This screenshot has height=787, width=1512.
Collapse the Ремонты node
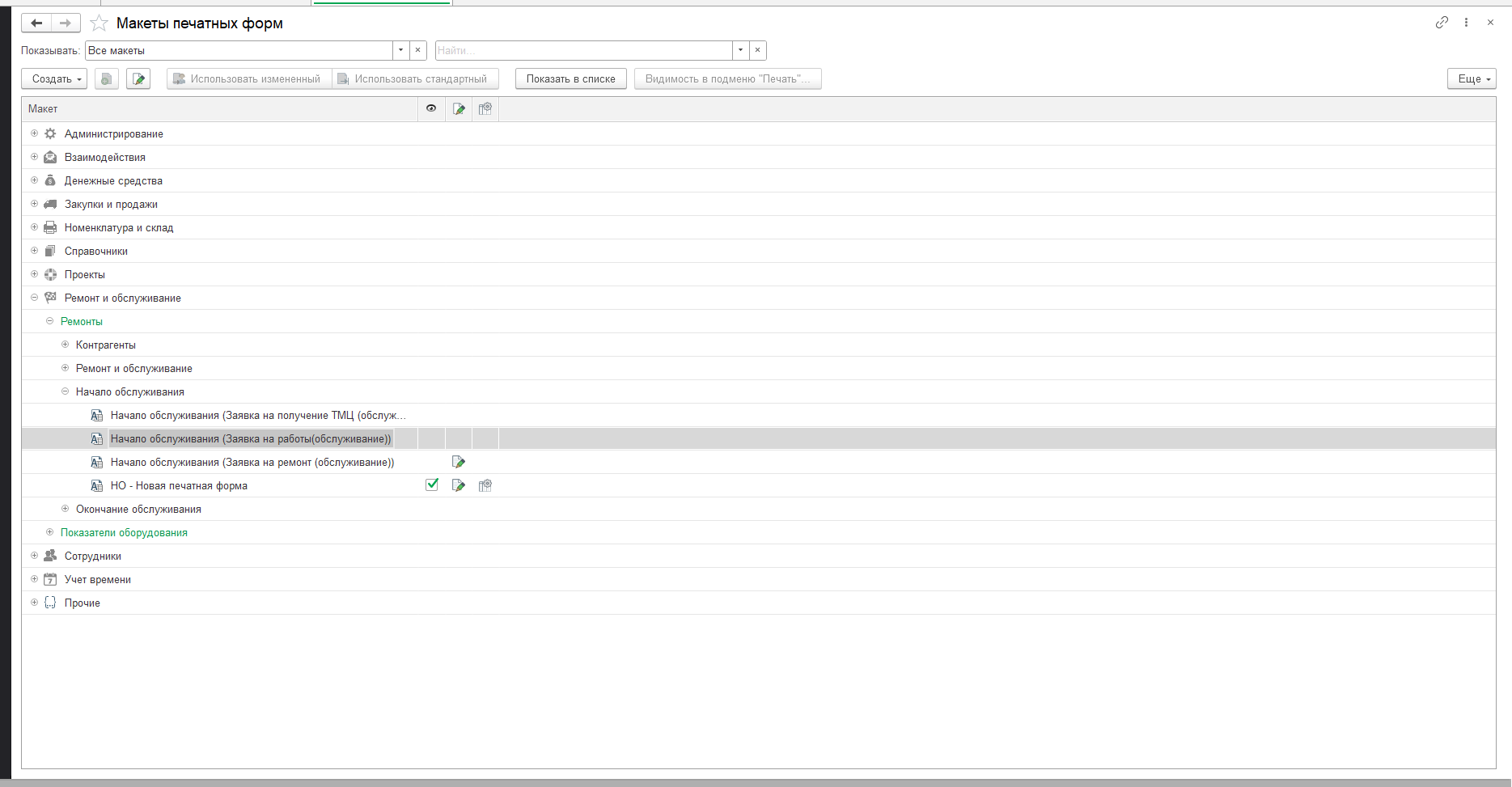tap(49, 321)
